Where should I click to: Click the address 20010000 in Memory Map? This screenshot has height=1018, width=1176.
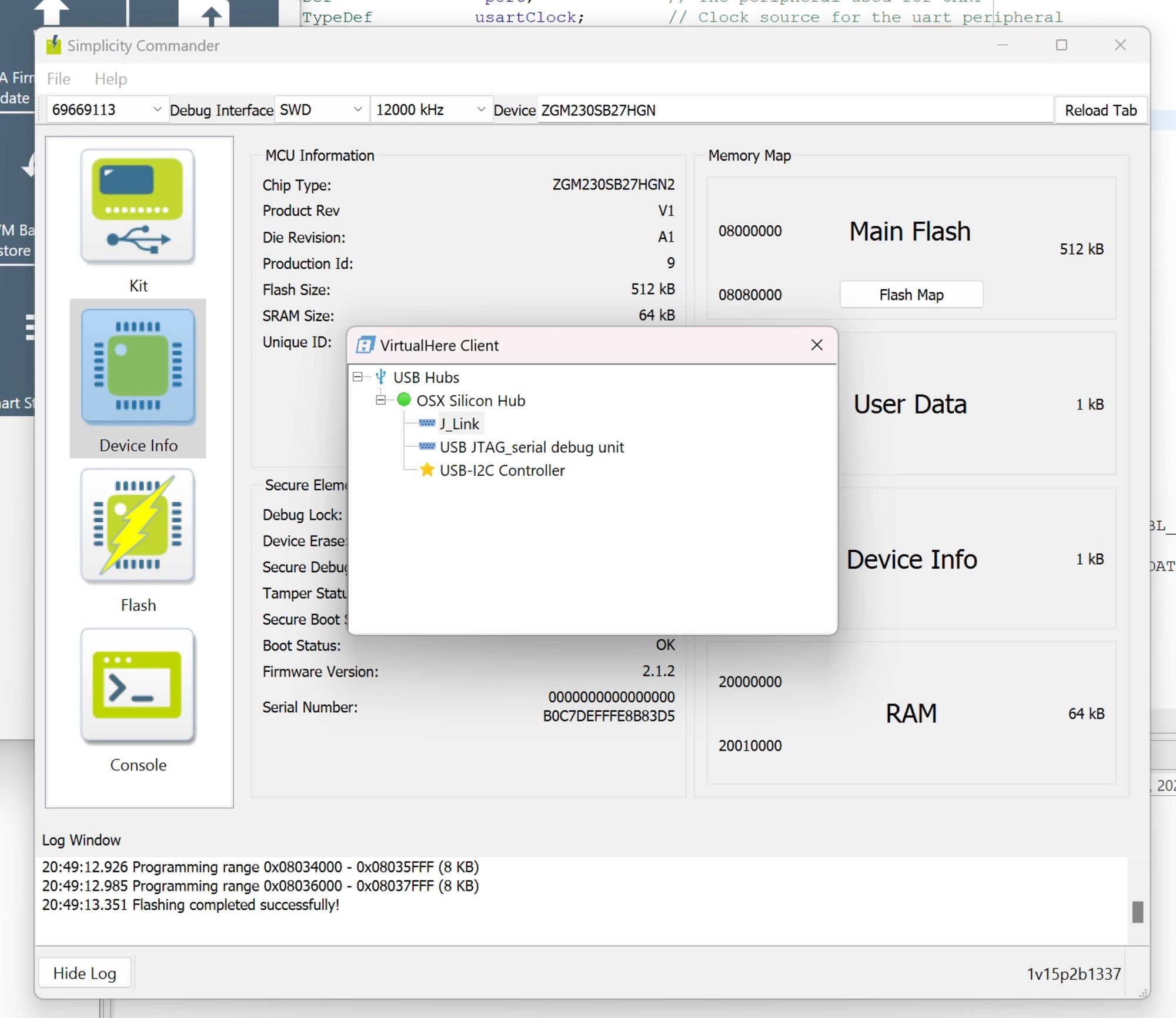[x=750, y=746]
